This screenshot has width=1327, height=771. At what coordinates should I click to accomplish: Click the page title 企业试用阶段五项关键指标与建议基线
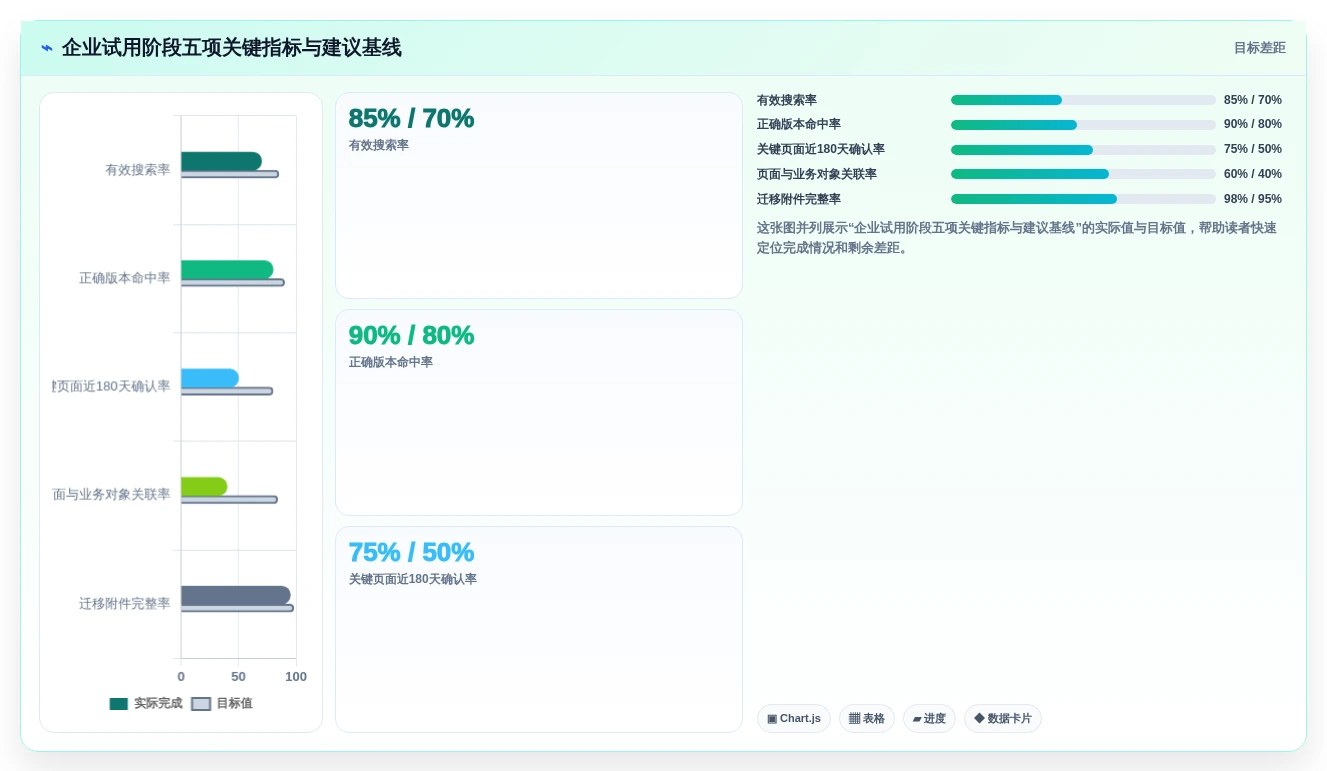point(232,48)
